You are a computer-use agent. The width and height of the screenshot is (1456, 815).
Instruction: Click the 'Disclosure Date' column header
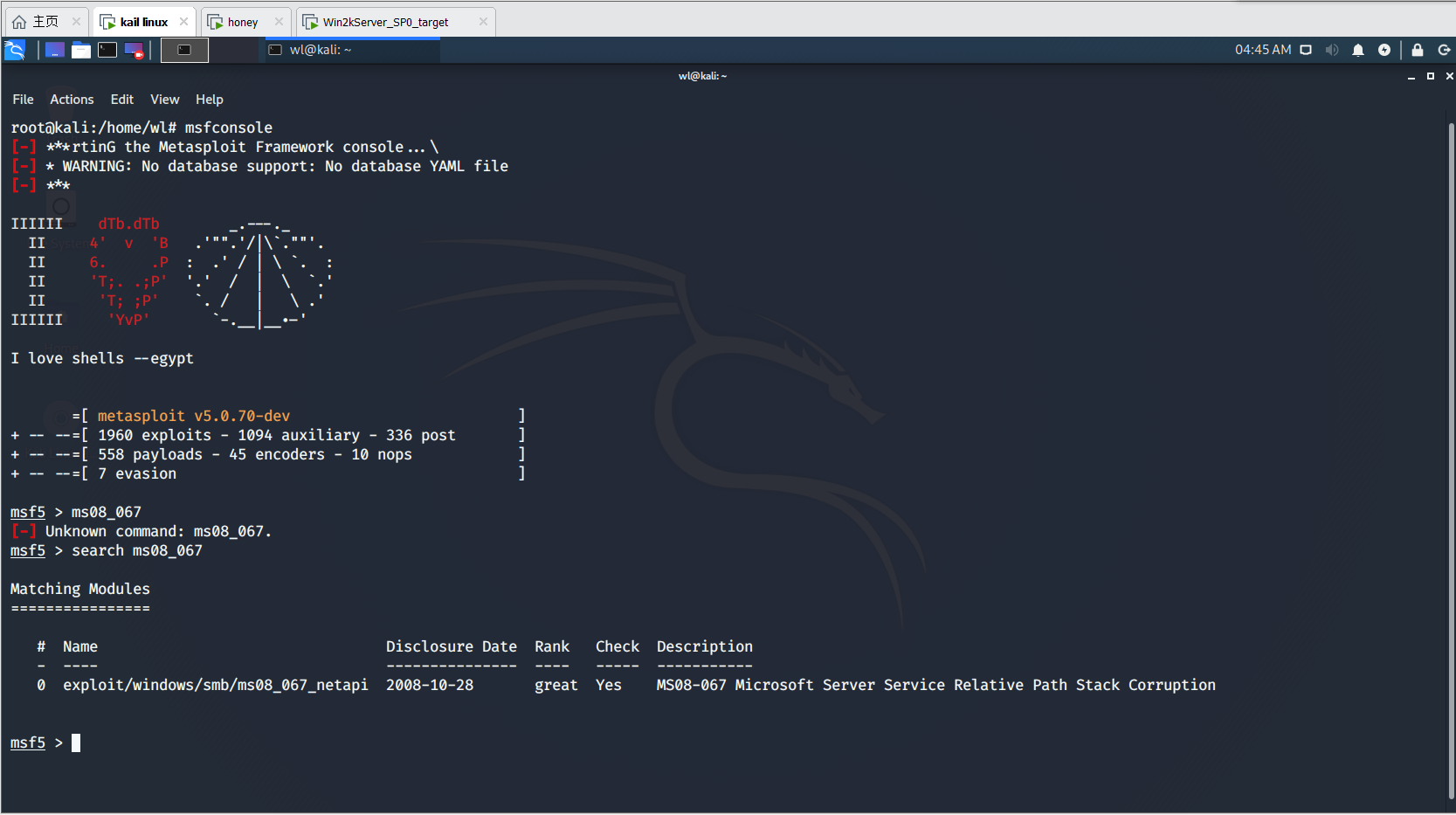point(452,647)
